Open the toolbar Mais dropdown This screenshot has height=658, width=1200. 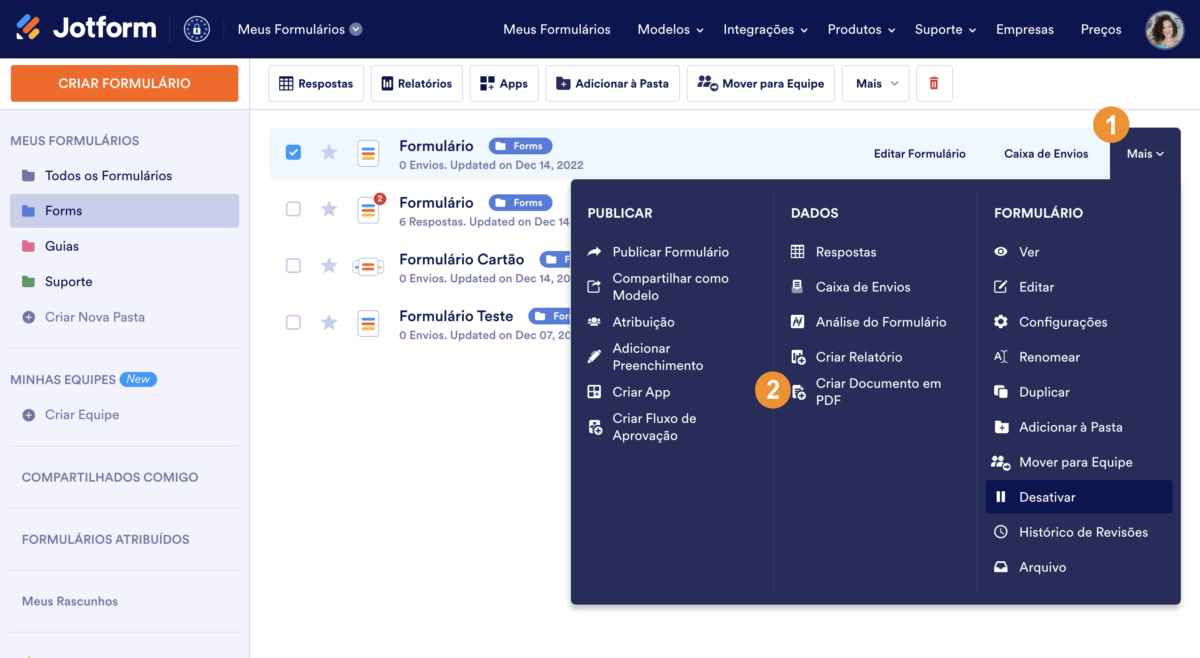876,84
